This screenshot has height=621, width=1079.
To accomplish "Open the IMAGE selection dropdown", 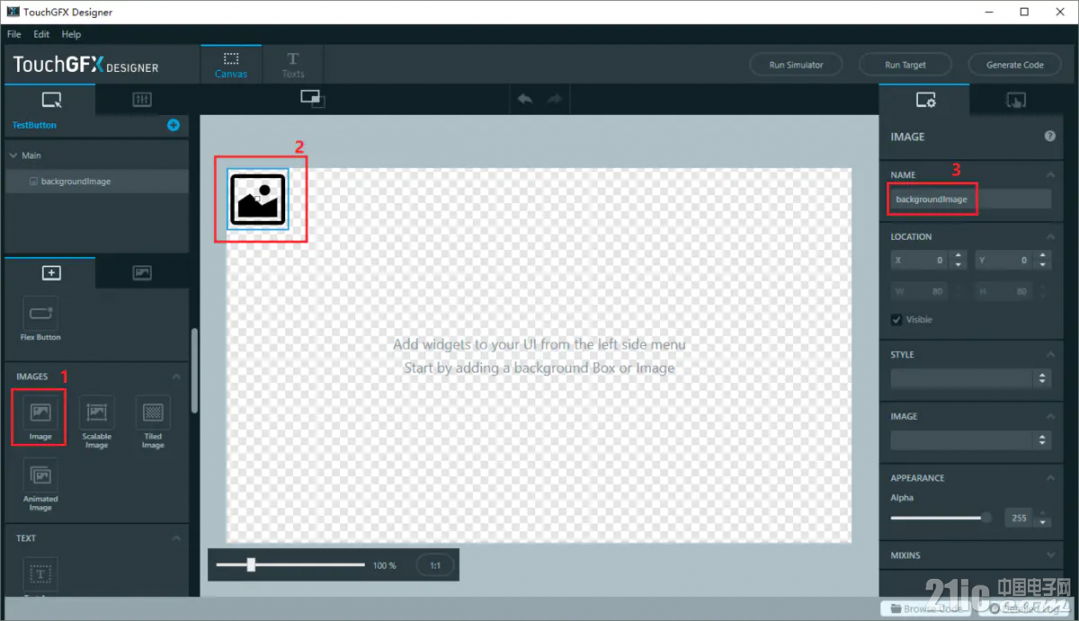I will (x=970, y=440).
